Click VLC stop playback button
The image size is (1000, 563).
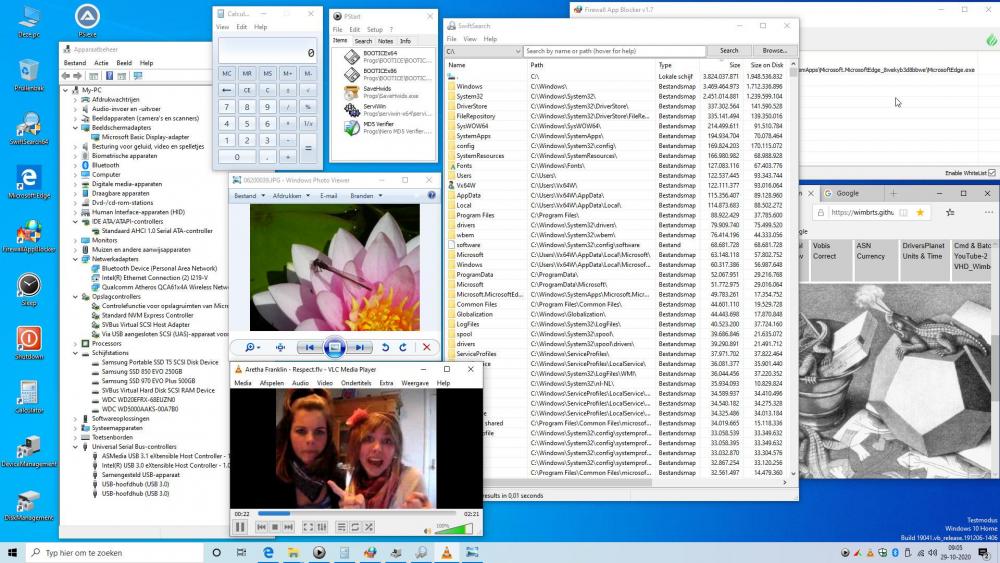click(x=275, y=527)
